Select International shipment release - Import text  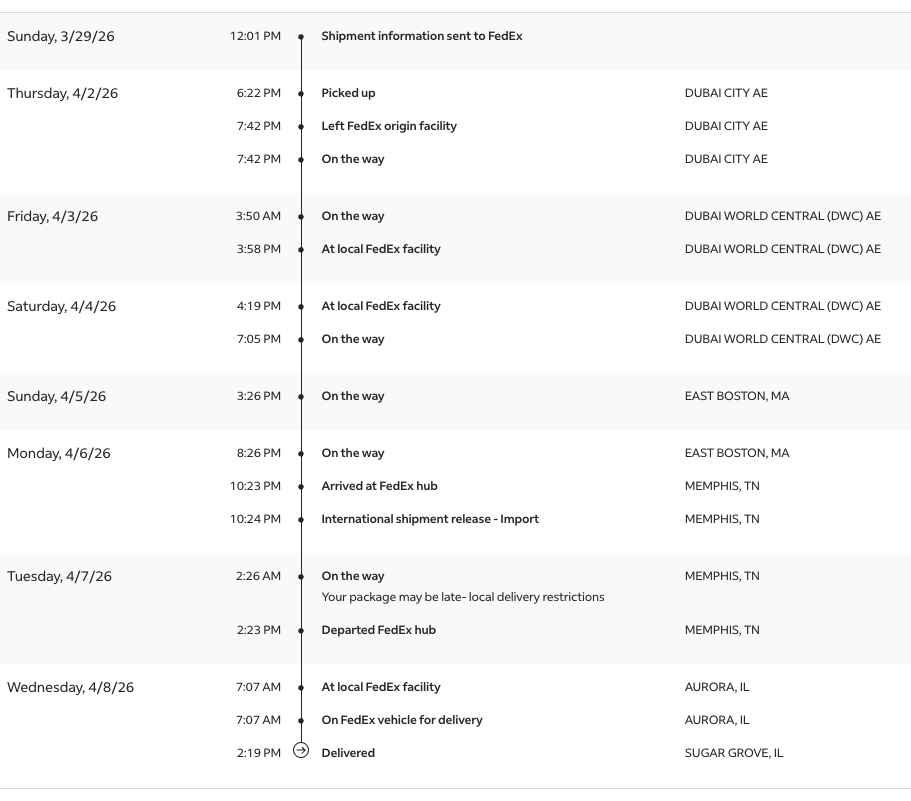429,519
